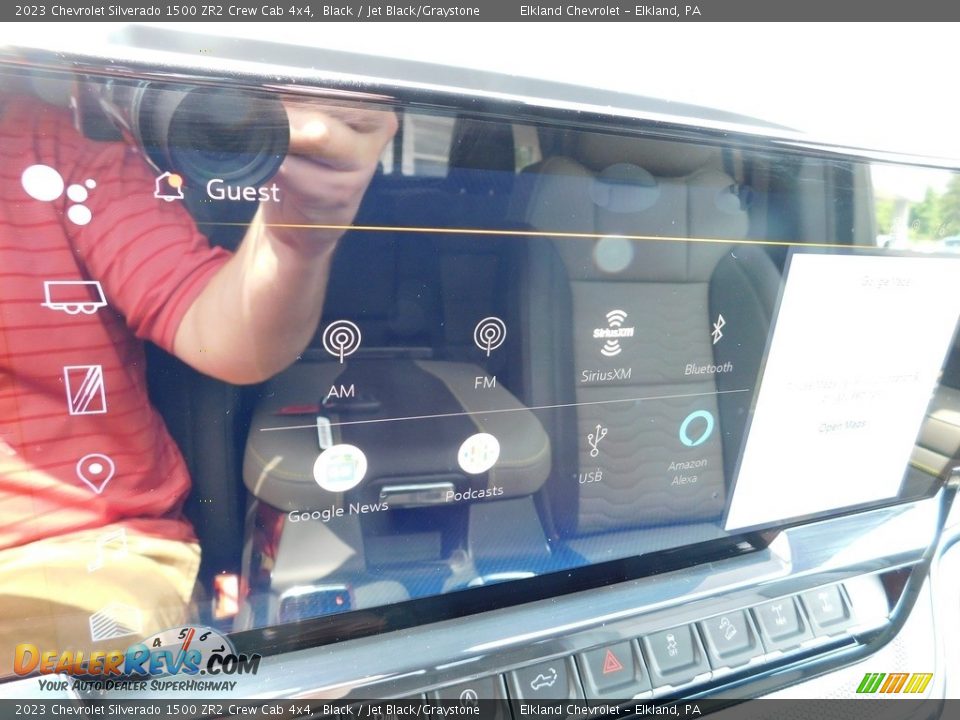
Task: Select the USB media source
Action: pyautogui.click(x=593, y=454)
